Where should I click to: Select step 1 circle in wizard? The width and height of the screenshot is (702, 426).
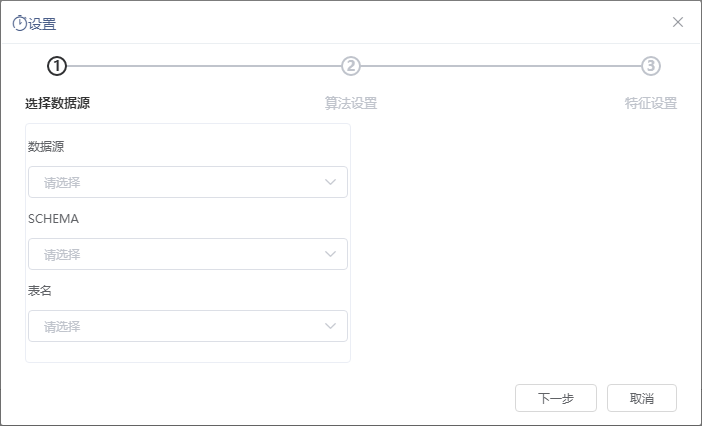pyautogui.click(x=57, y=66)
